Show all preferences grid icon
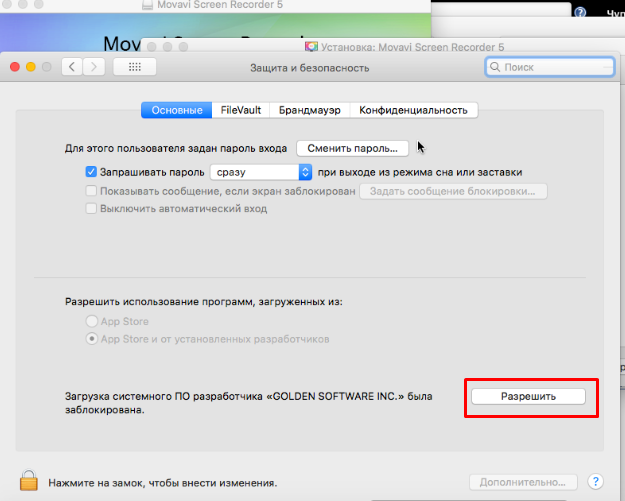Screen dimensions: 625x501 click(135, 67)
